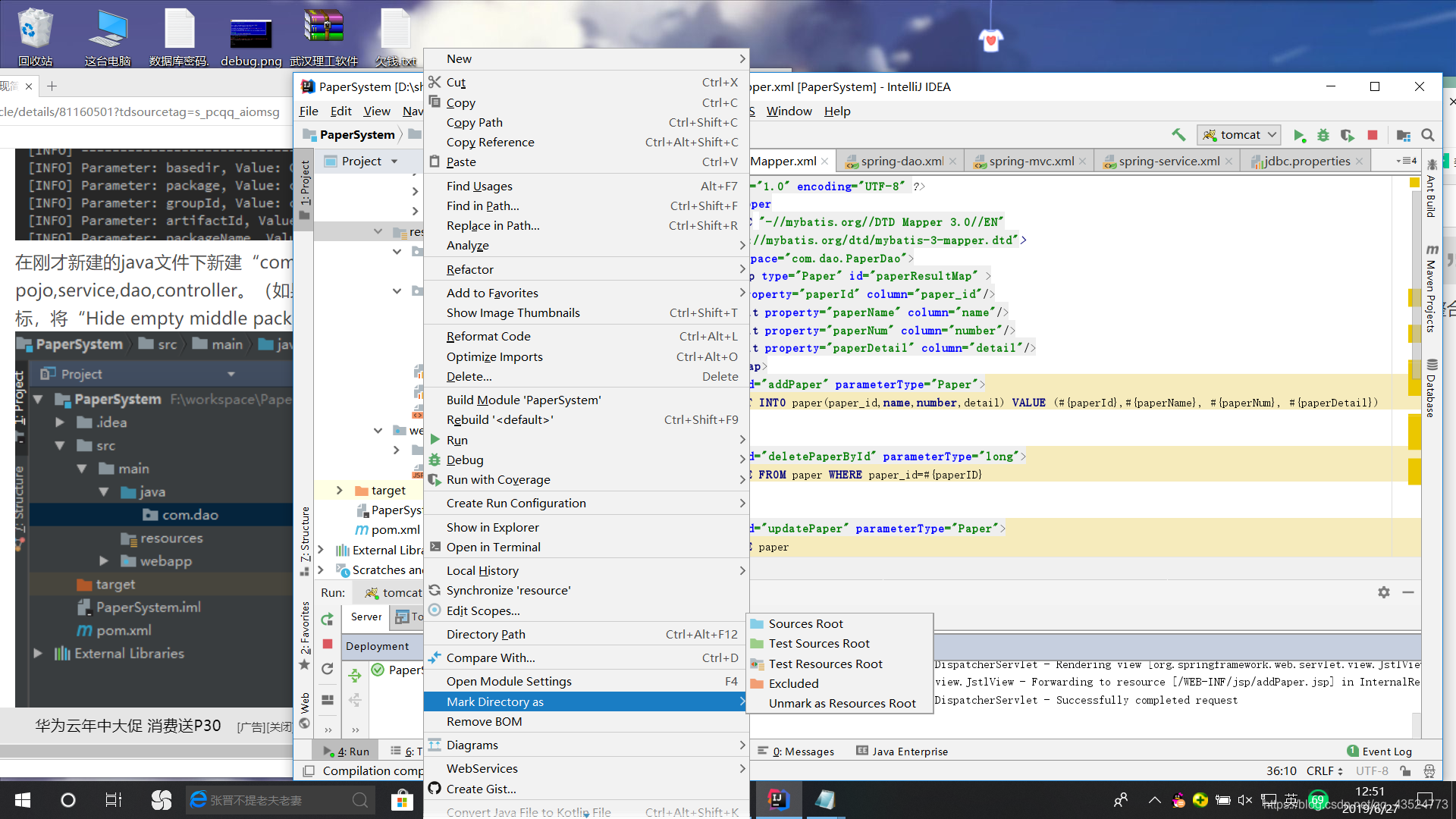Click the taskbar search box
This screenshot has width=1456, height=819.
point(281,800)
